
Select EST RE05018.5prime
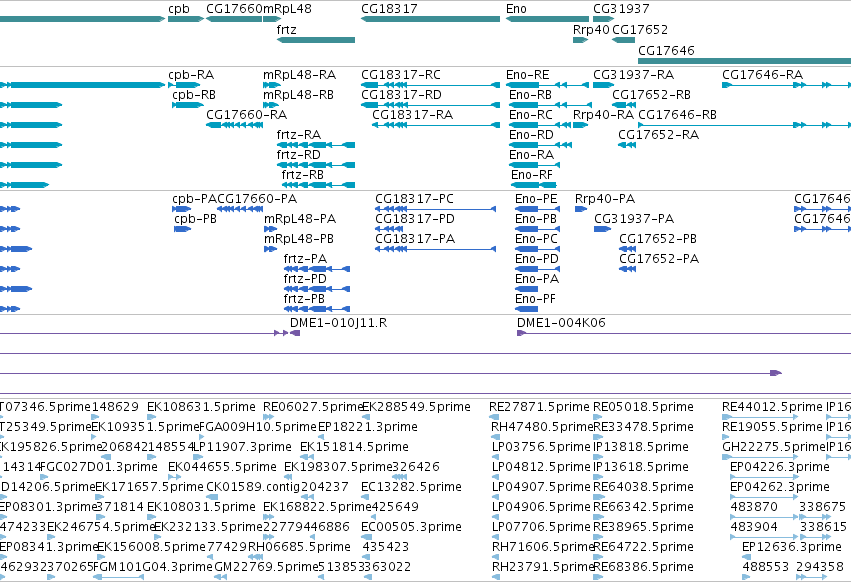[643, 407]
